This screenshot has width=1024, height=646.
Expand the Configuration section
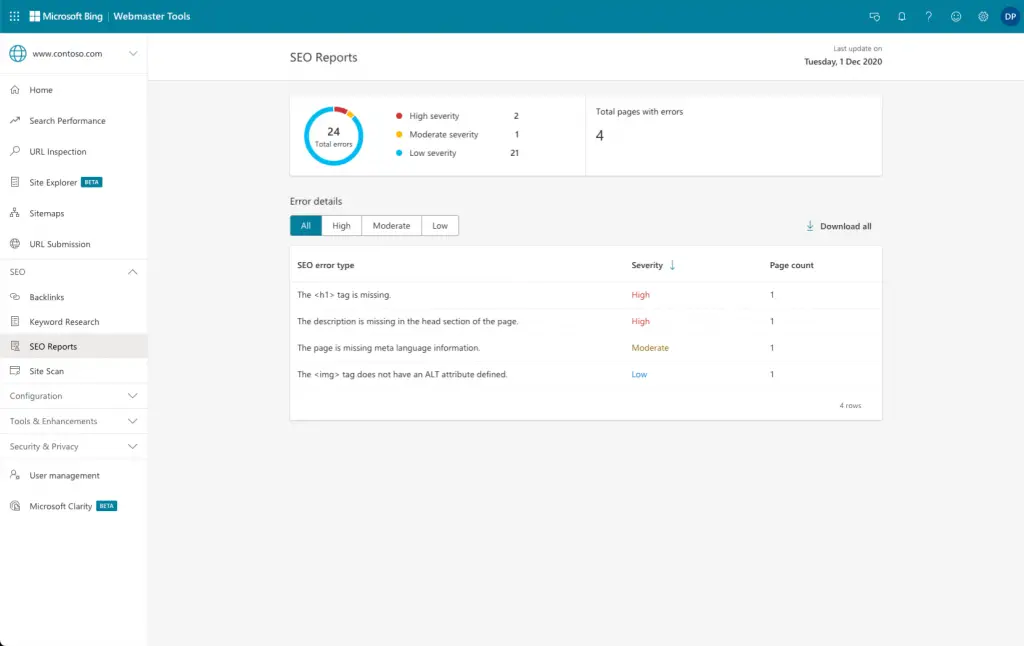click(x=74, y=396)
